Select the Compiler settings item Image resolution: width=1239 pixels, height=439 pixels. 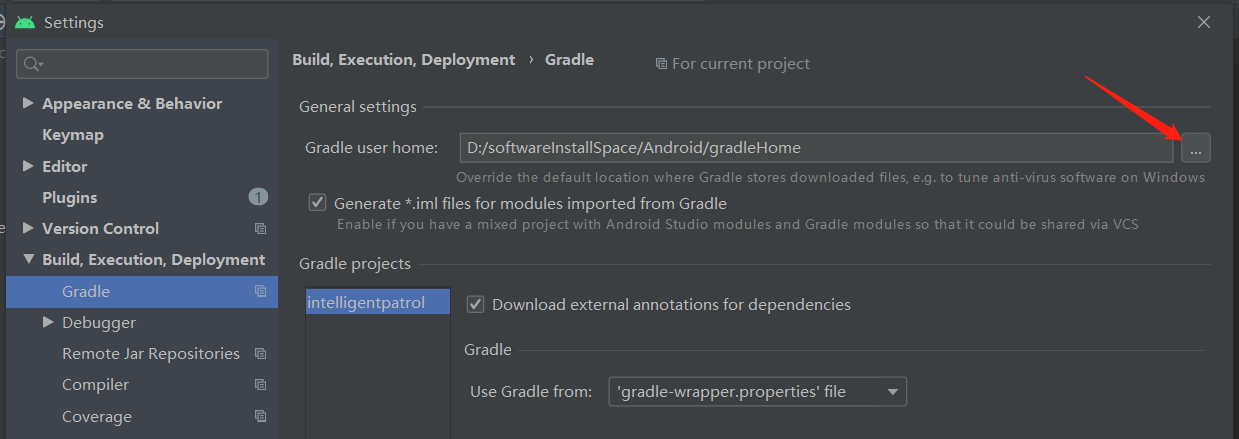pos(95,385)
